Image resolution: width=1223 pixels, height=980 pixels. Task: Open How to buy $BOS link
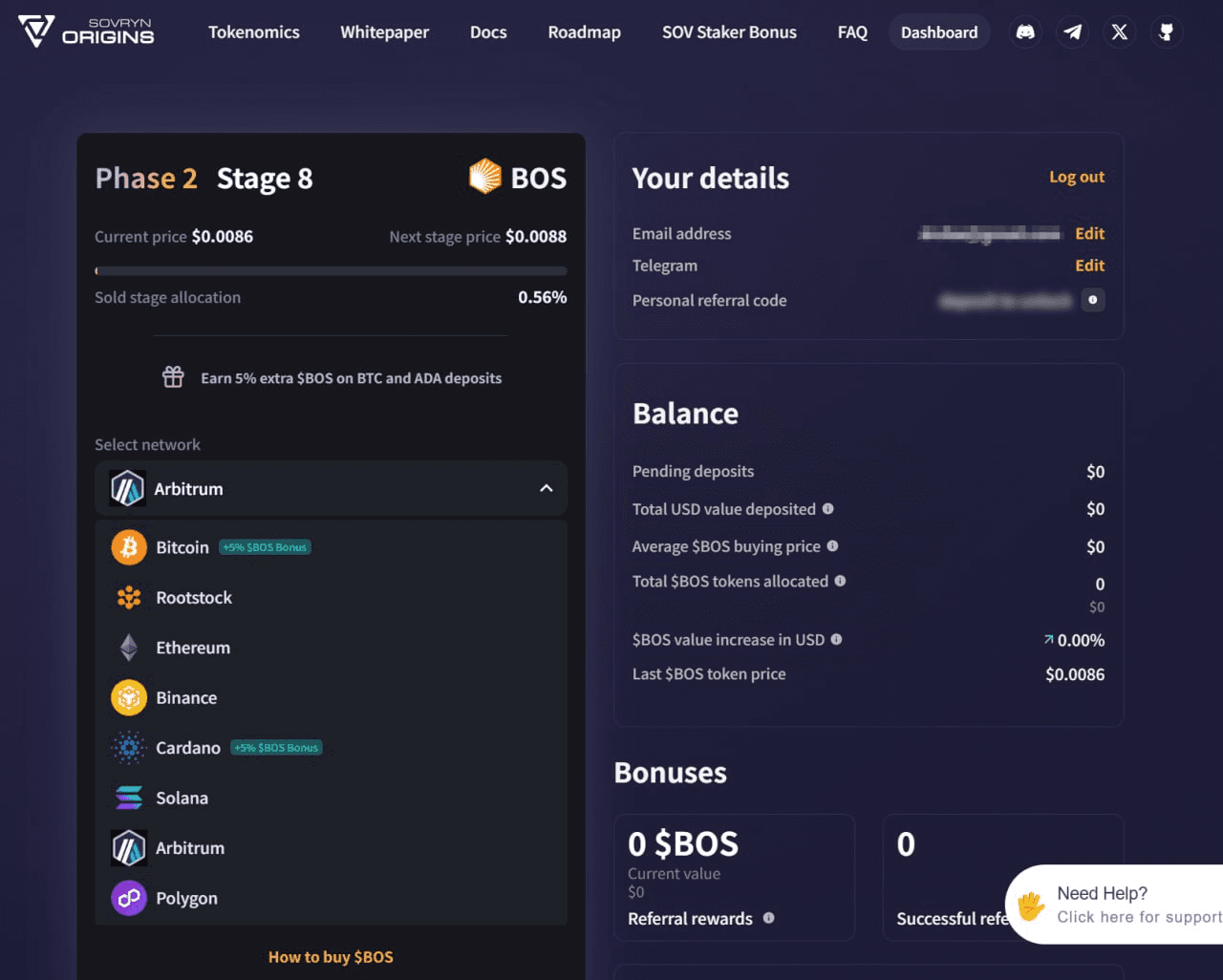331,957
